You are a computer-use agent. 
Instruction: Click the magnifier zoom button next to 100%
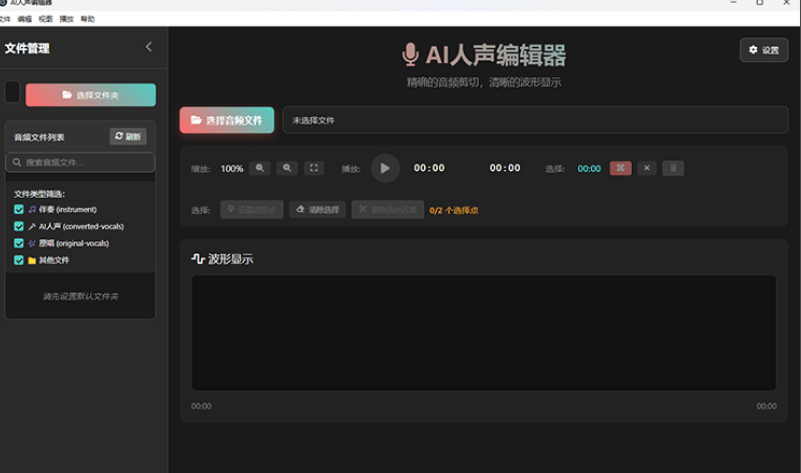[260, 168]
